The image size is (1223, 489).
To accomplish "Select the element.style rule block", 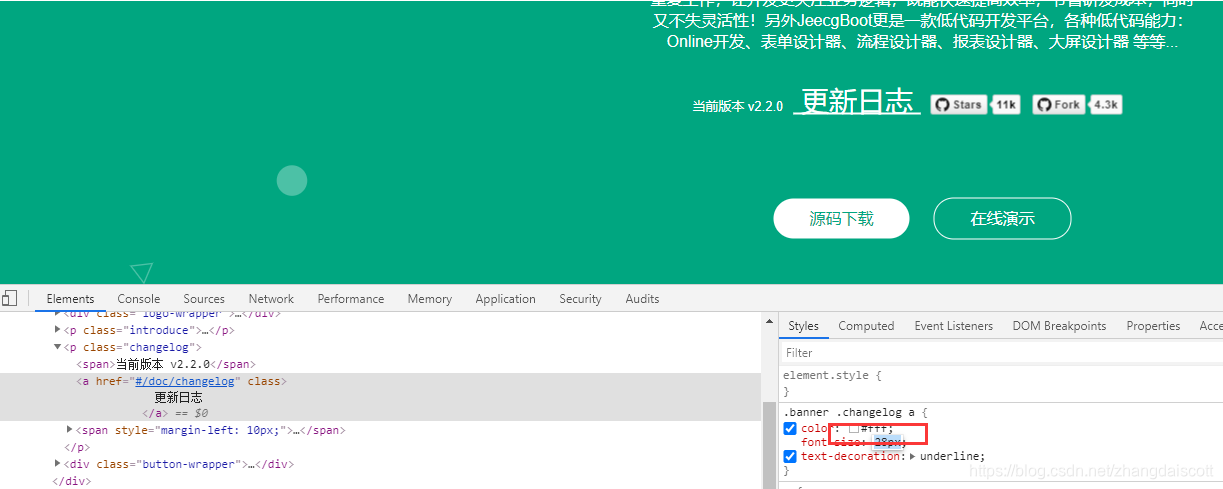I will 1001,383.
